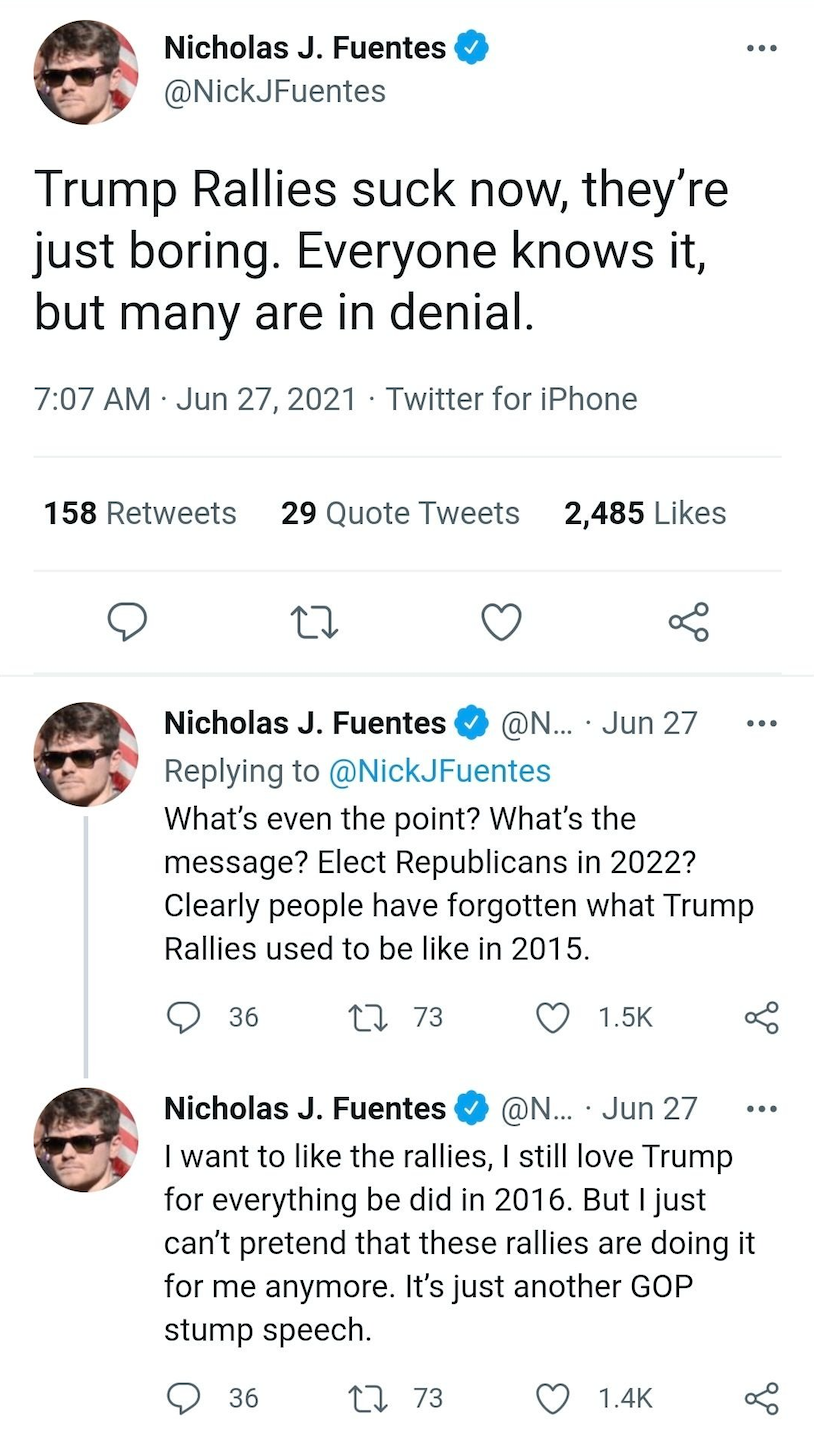Open more options on the last reply
This screenshot has width=814, height=1434.
(762, 1108)
